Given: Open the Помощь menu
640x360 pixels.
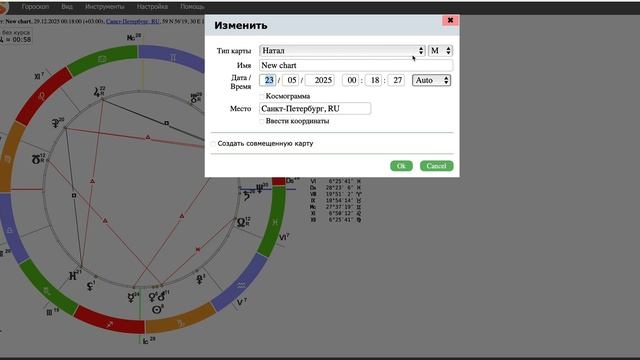Looking at the screenshot, I should pyautogui.click(x=192, y=7).
